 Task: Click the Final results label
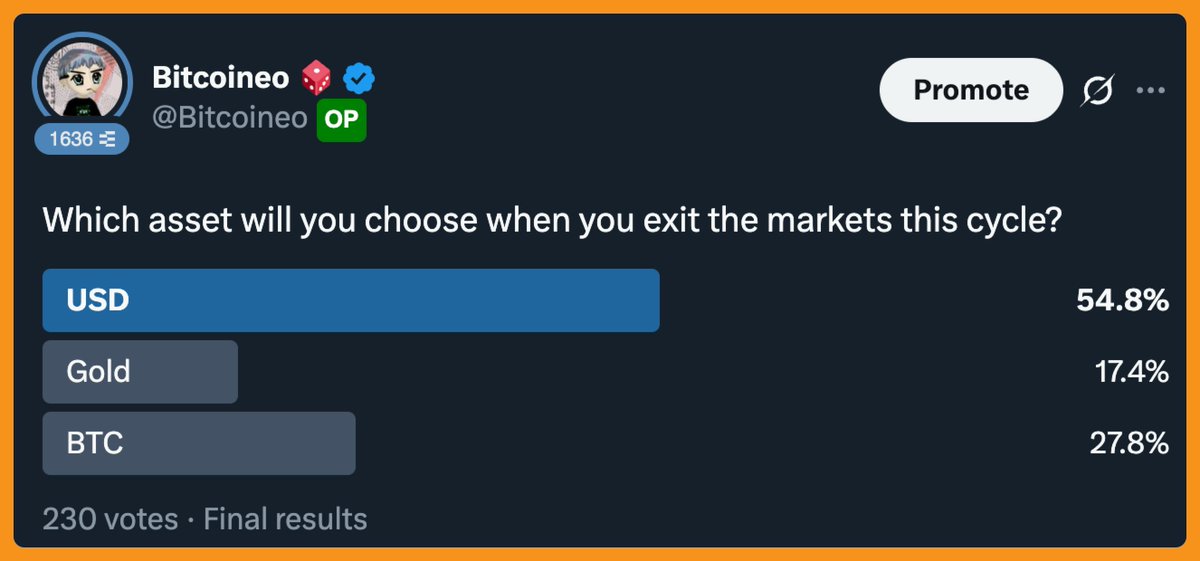point(285,520)
